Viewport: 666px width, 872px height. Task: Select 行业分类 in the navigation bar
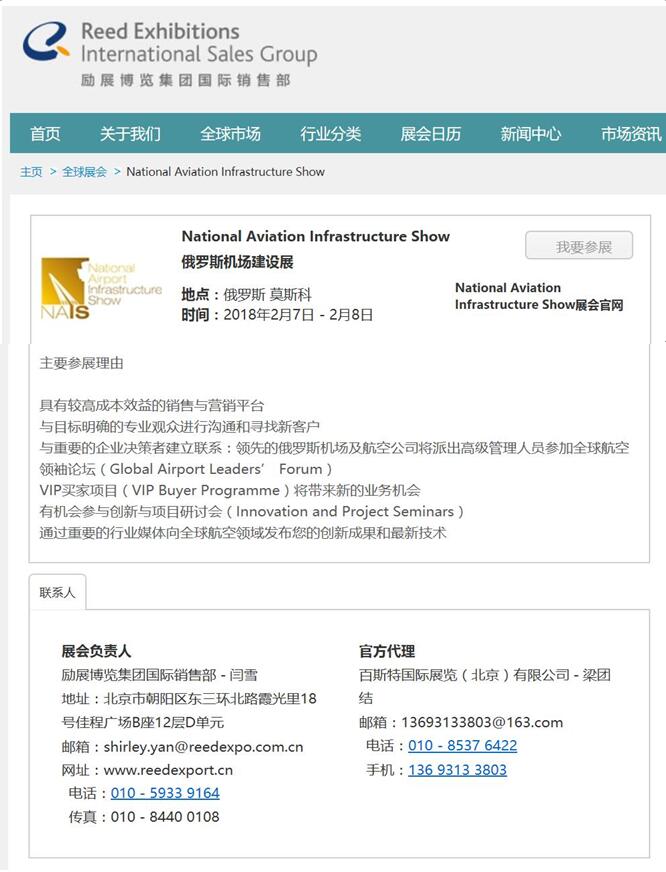coord(330,134)
